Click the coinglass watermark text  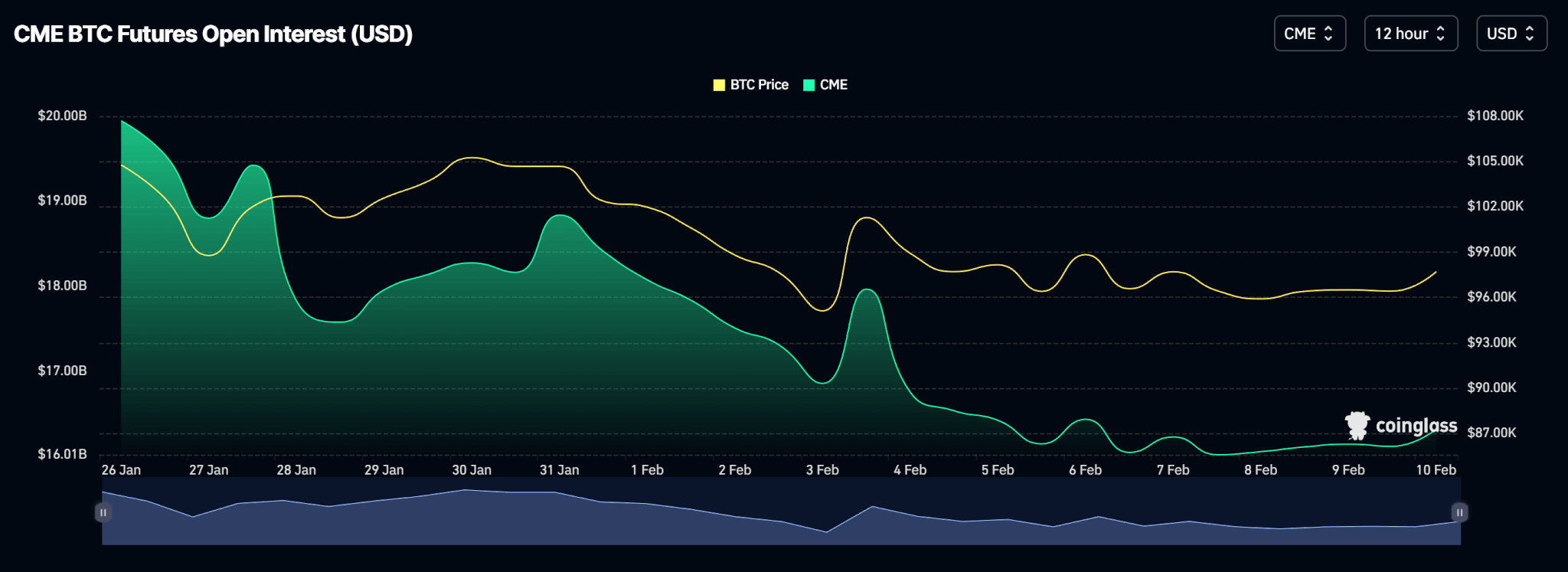click(x=1416, y=426)
